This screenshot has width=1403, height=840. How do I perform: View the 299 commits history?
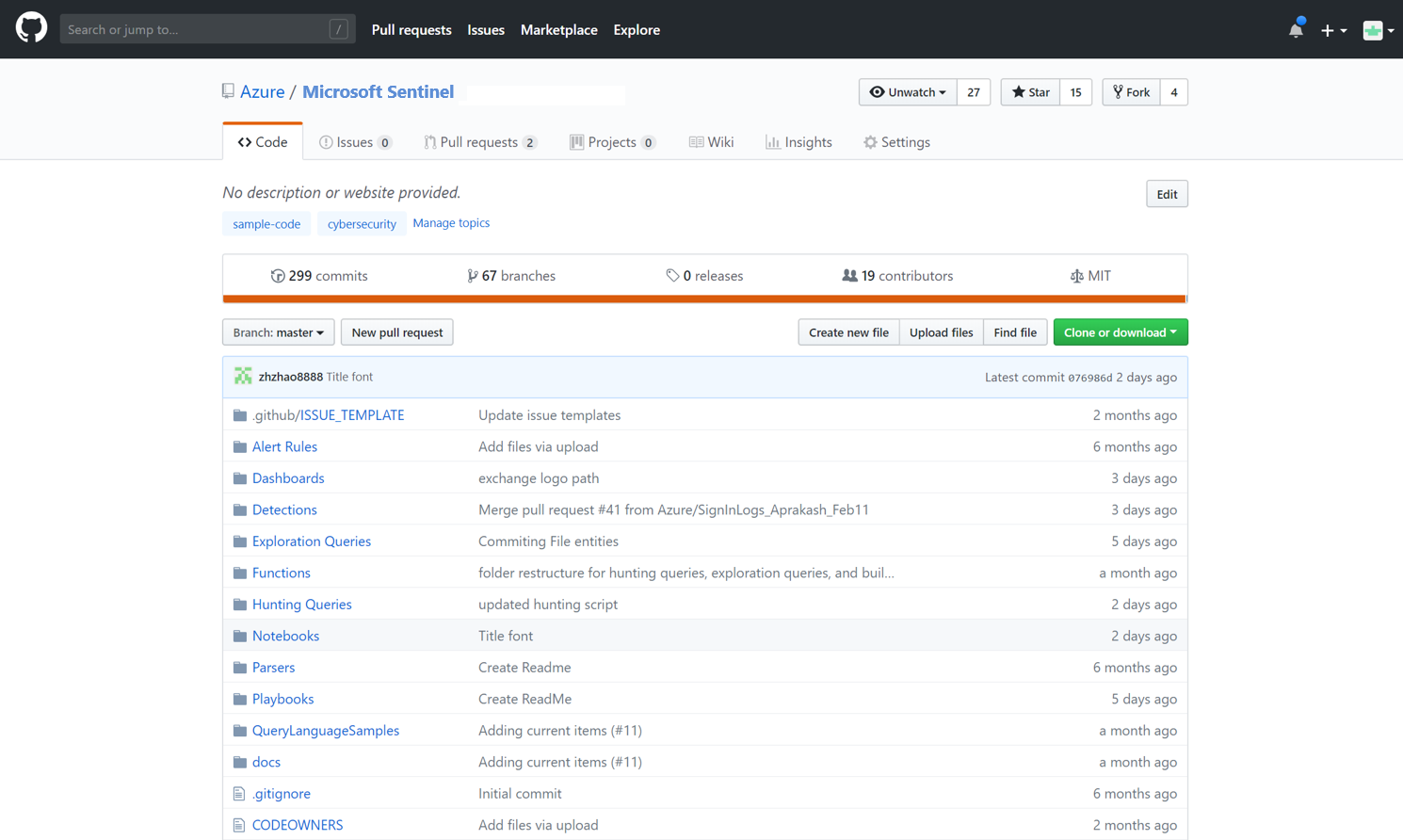click(x=319, y=276)
